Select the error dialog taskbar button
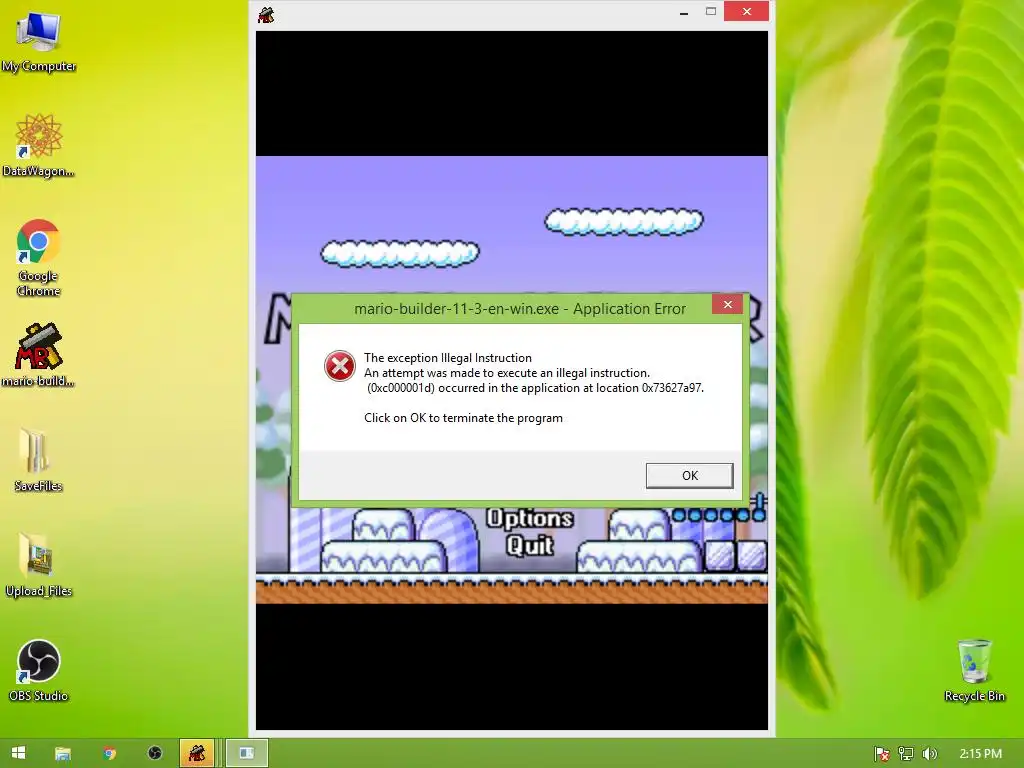Screen dimensions: 1024x768 pos(246,753)
